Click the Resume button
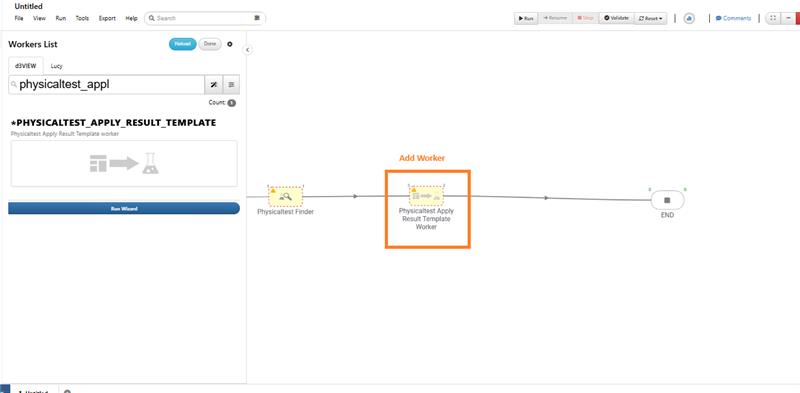The width and height of the screenshot is (800, 393). (555, 18)
